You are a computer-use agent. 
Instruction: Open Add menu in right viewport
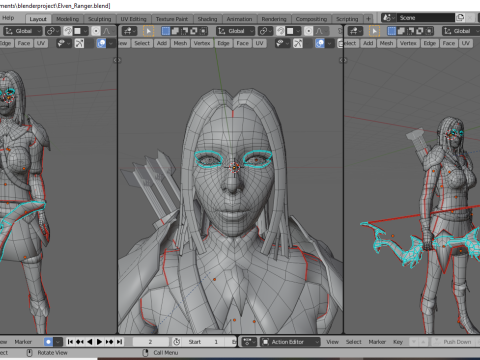coord(368,43)
